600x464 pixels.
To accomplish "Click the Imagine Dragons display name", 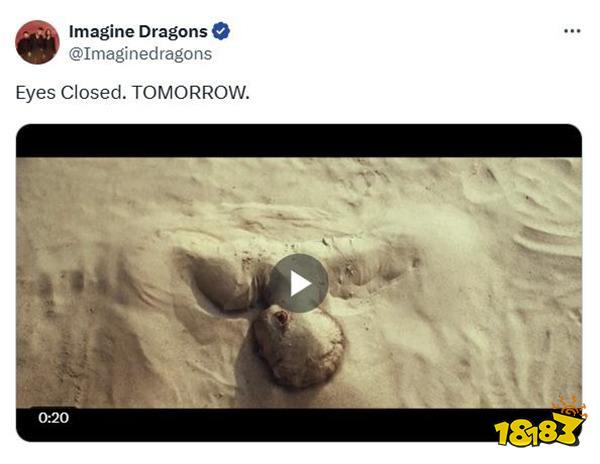I will (138, 31).
